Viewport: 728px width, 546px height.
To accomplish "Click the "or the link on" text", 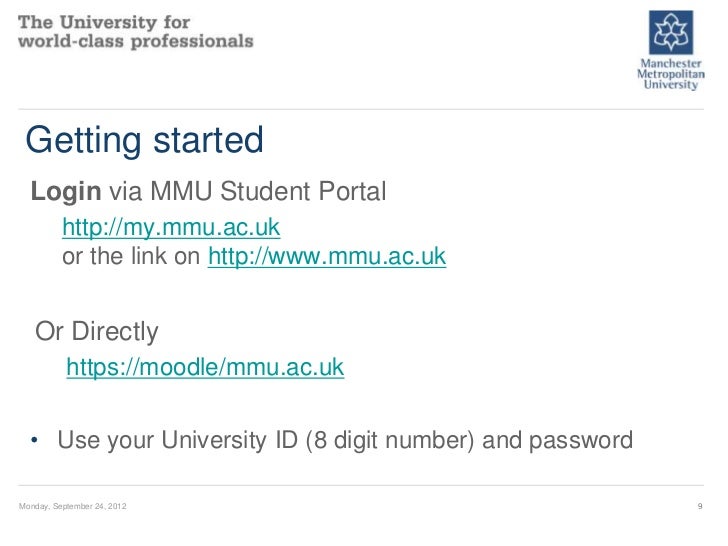I will coord(132,258).
